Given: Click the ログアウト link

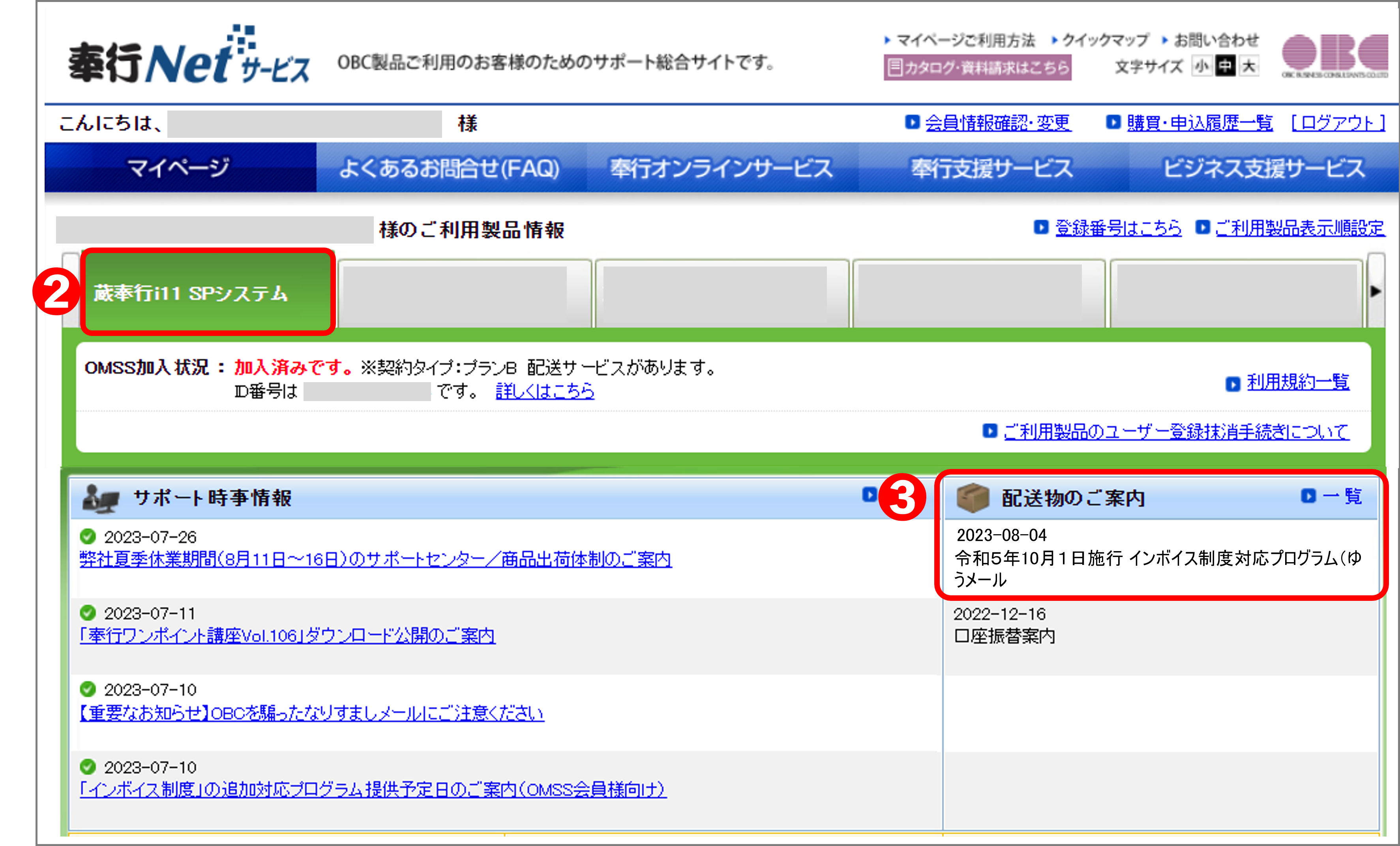Looking at the screenshot, I should 1339,123.
